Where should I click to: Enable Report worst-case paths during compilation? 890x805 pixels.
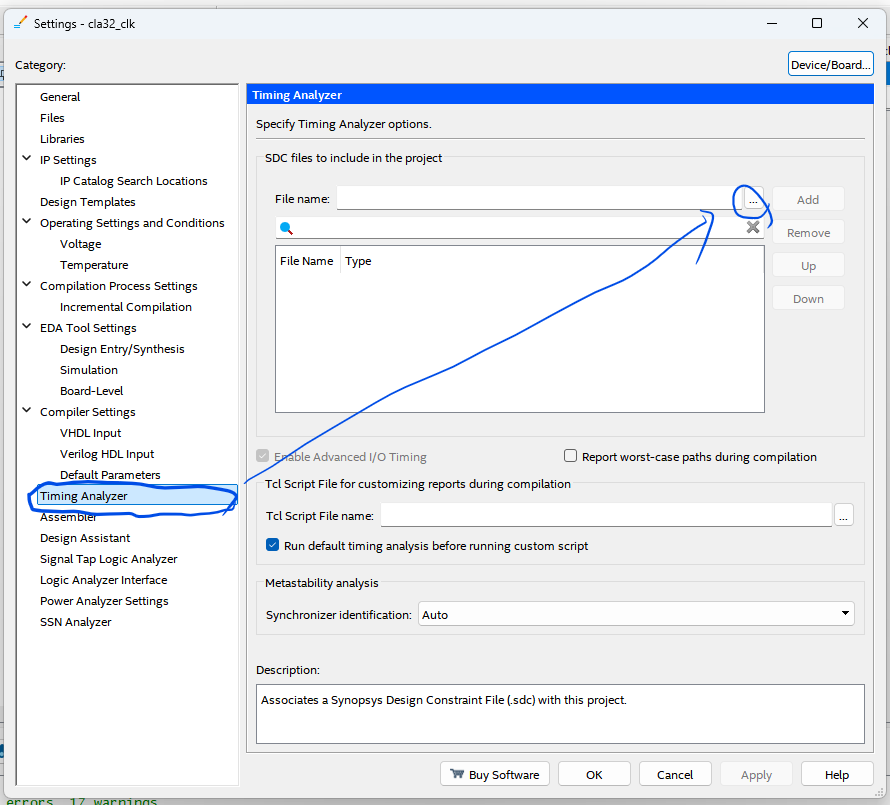(571, 456)
